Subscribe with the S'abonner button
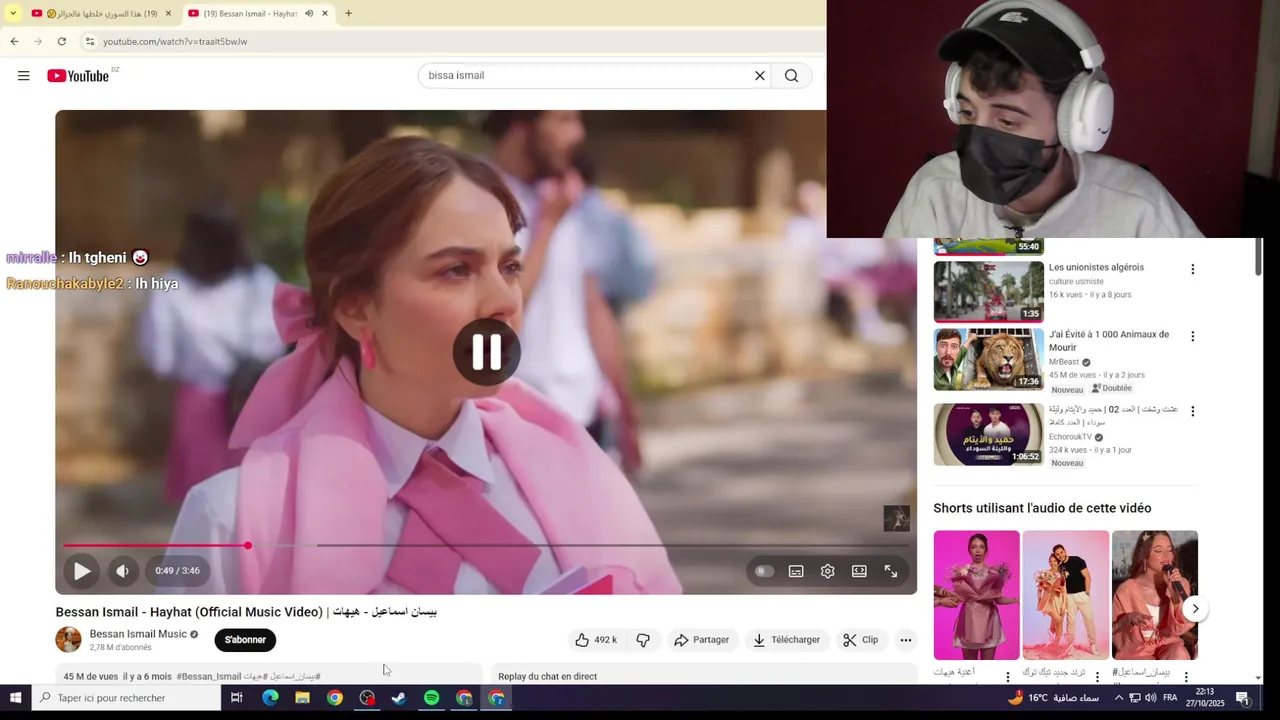 (245, 640)
